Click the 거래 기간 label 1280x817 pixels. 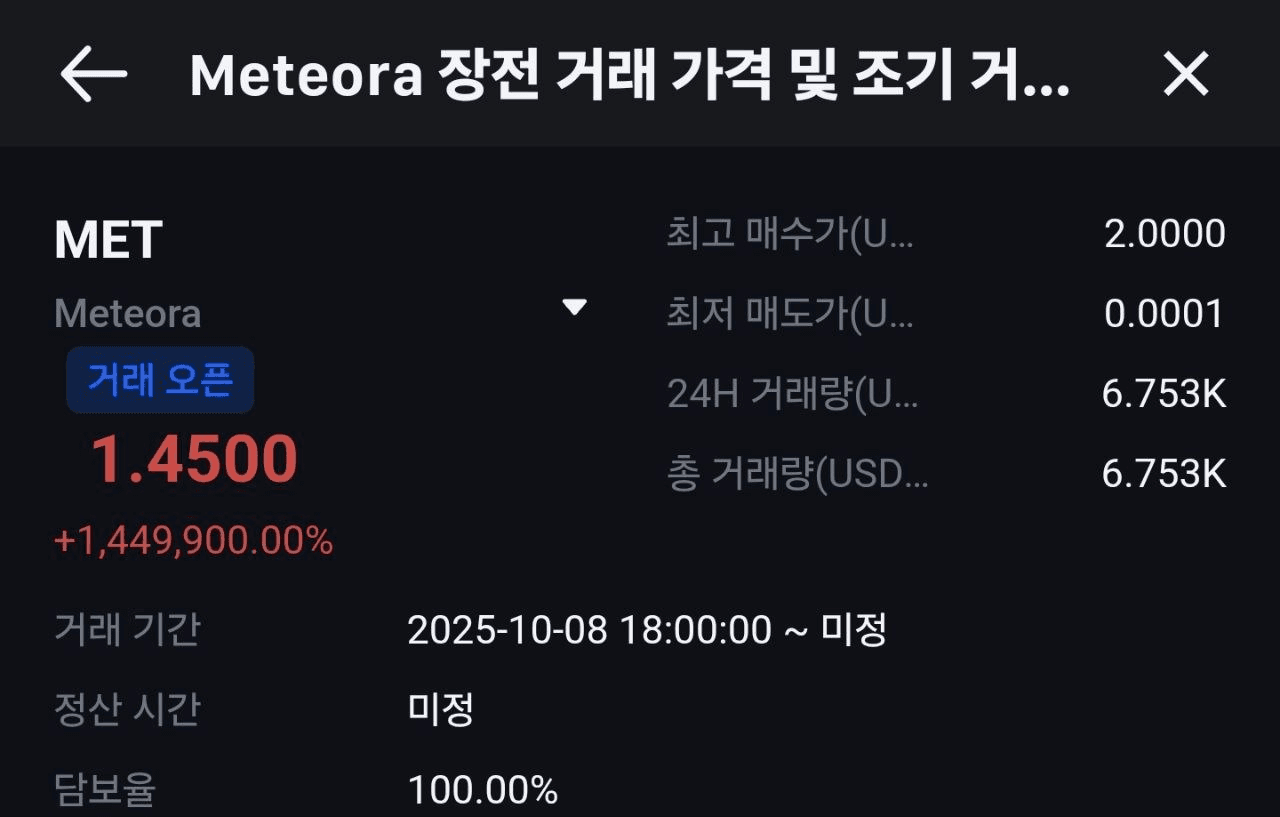pos(127,630)
